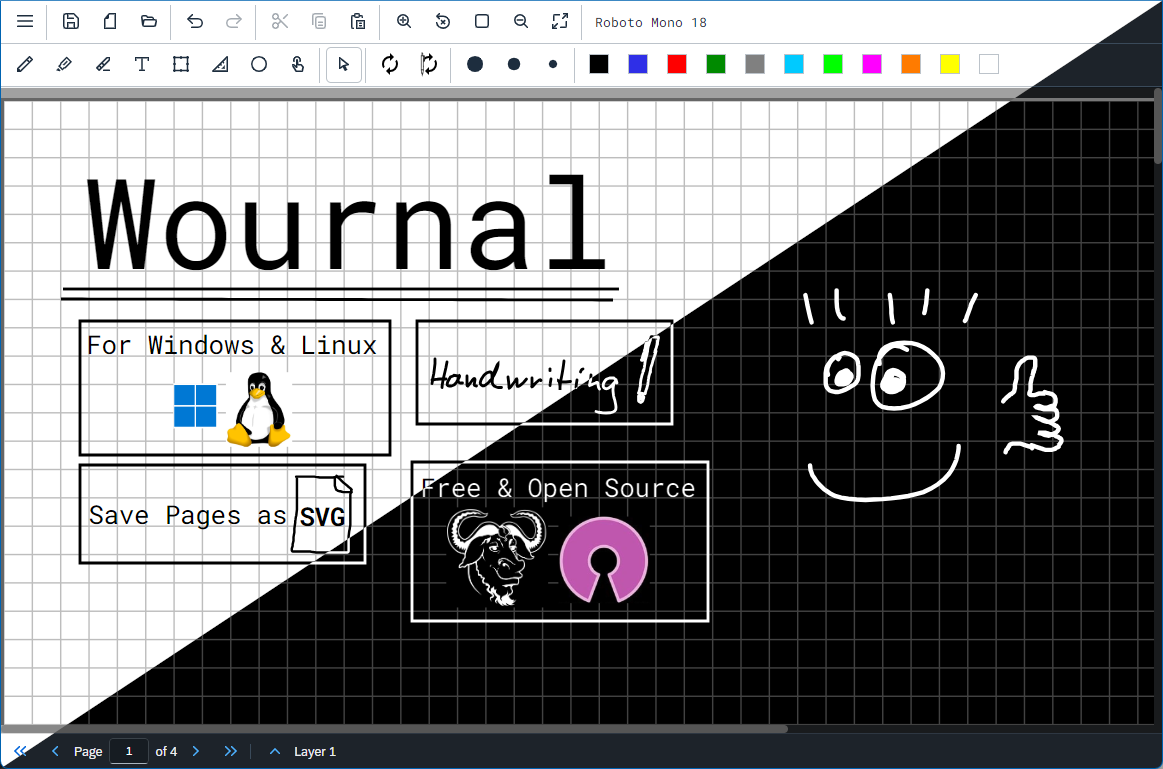
Task: Redo the last undone action
Action: [234, 22]
